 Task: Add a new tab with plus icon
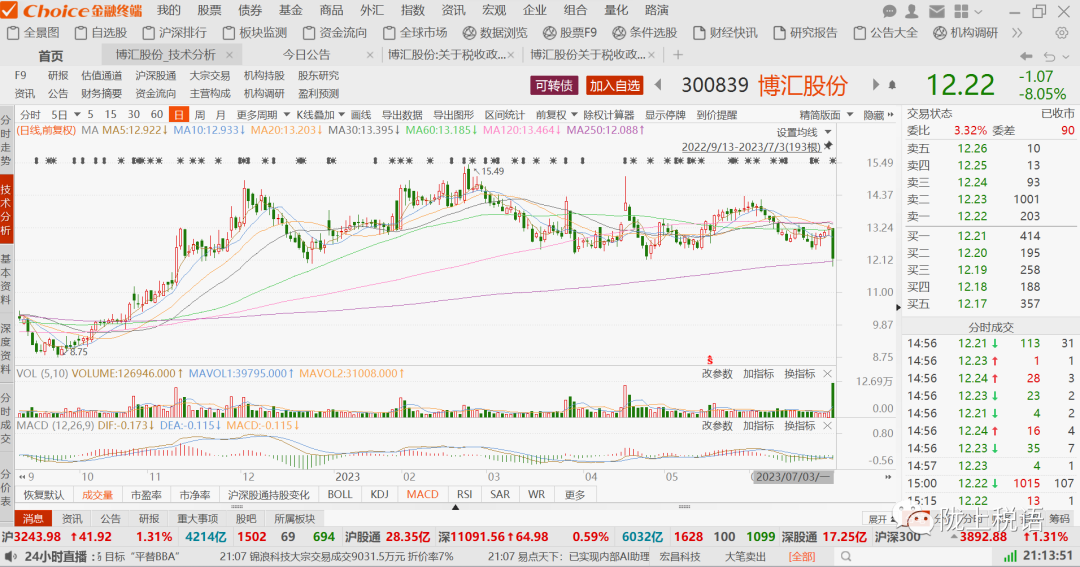pos(678,55)
